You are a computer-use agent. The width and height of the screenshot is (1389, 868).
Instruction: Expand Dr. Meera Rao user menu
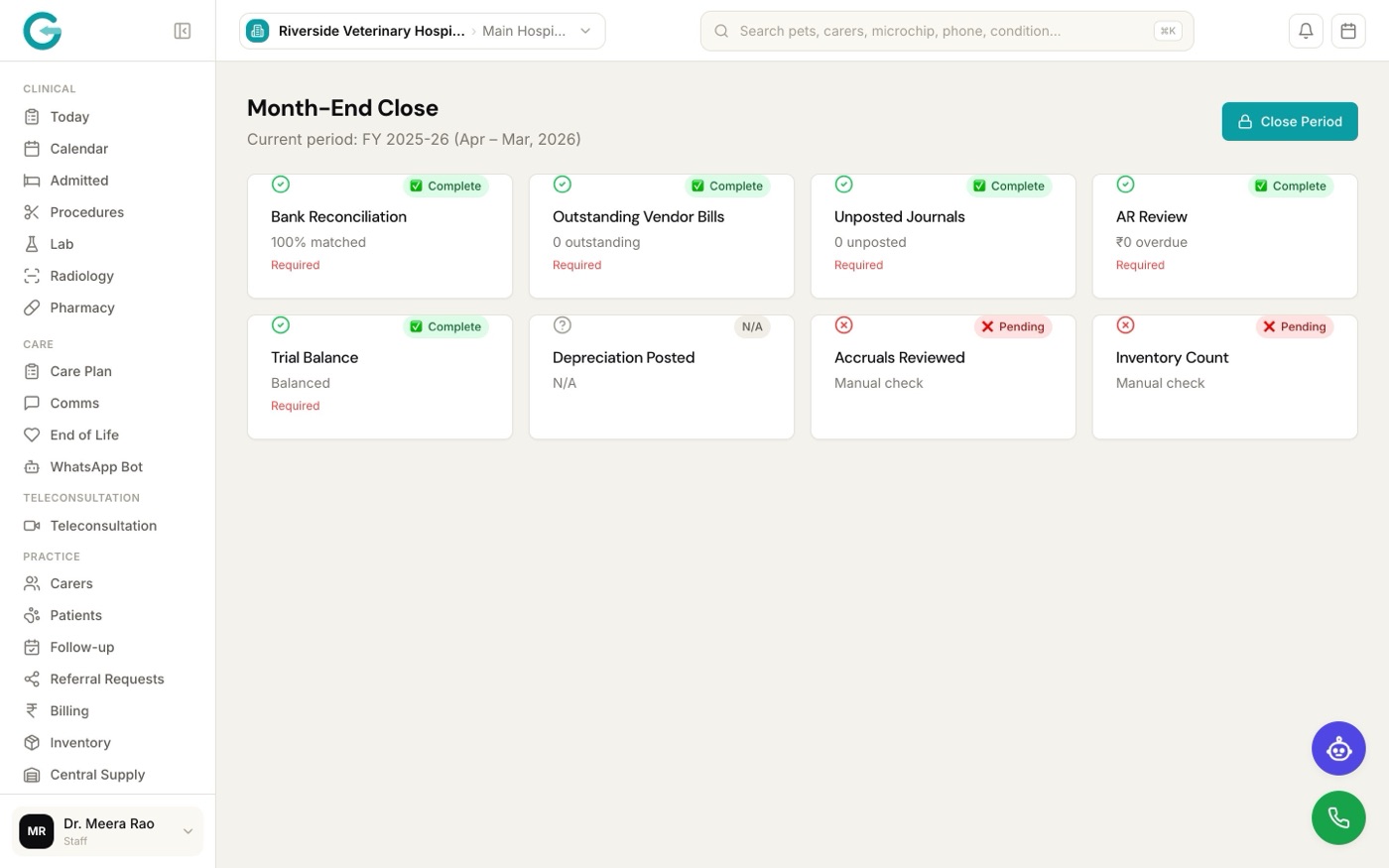click(107, 831)
